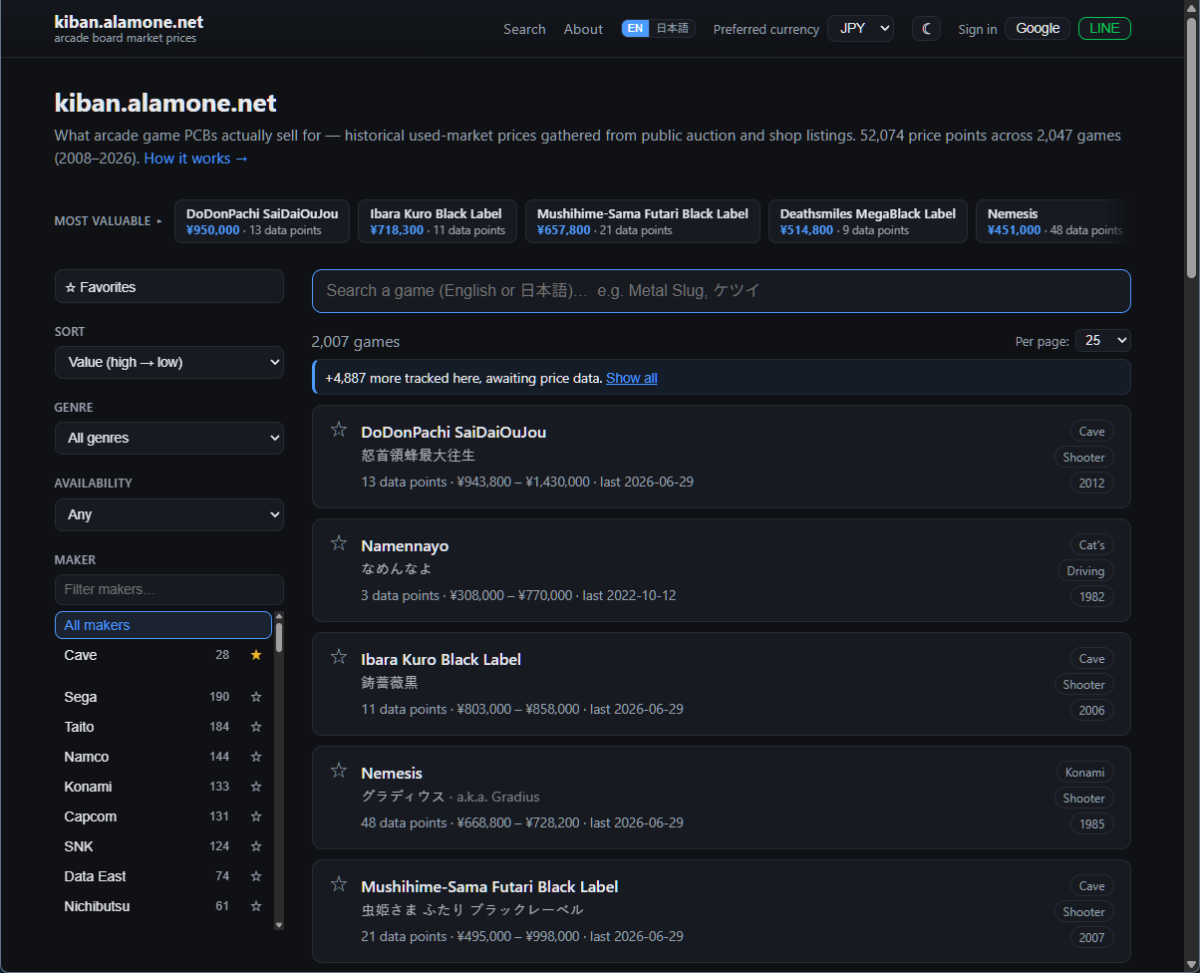This screenshot has height=973, width=1200.
Task: Open the Availability Any dropdown
Action: 169,514
